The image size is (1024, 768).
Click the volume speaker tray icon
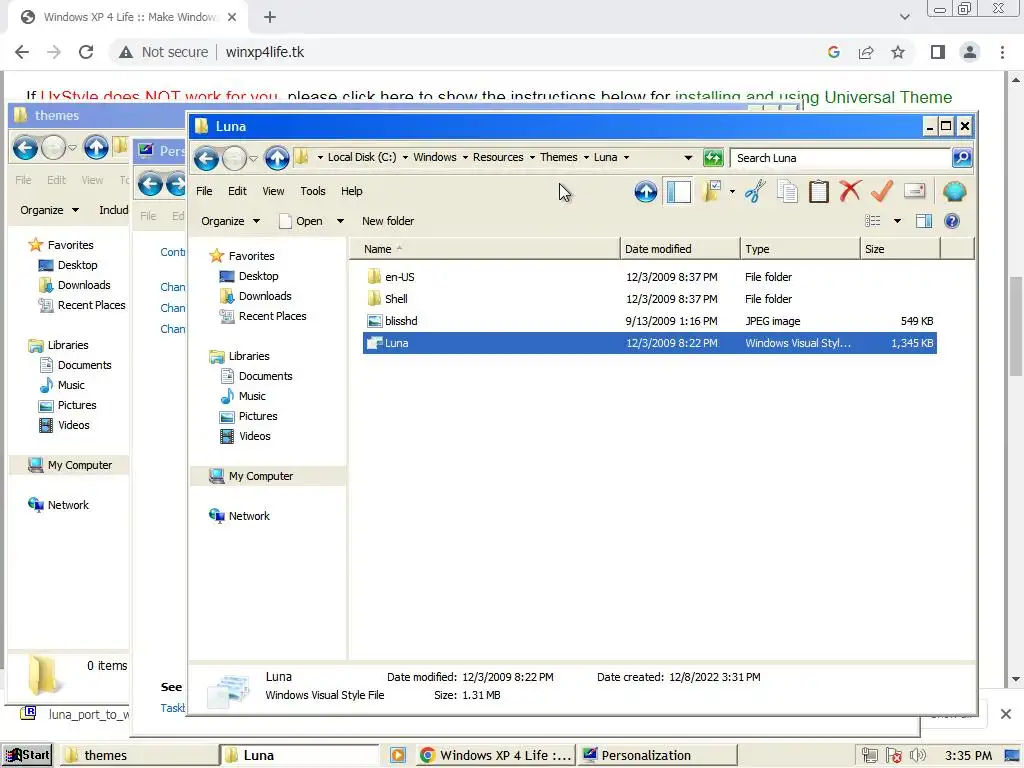click(918, 756)
